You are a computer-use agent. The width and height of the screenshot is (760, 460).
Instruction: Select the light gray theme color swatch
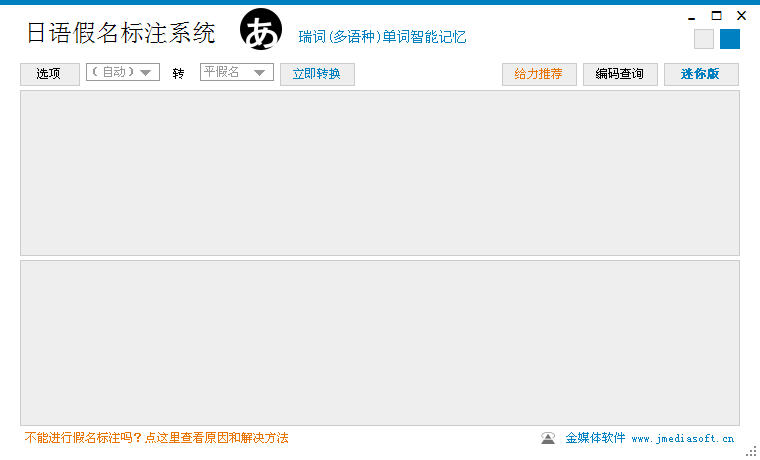point(703,39)
